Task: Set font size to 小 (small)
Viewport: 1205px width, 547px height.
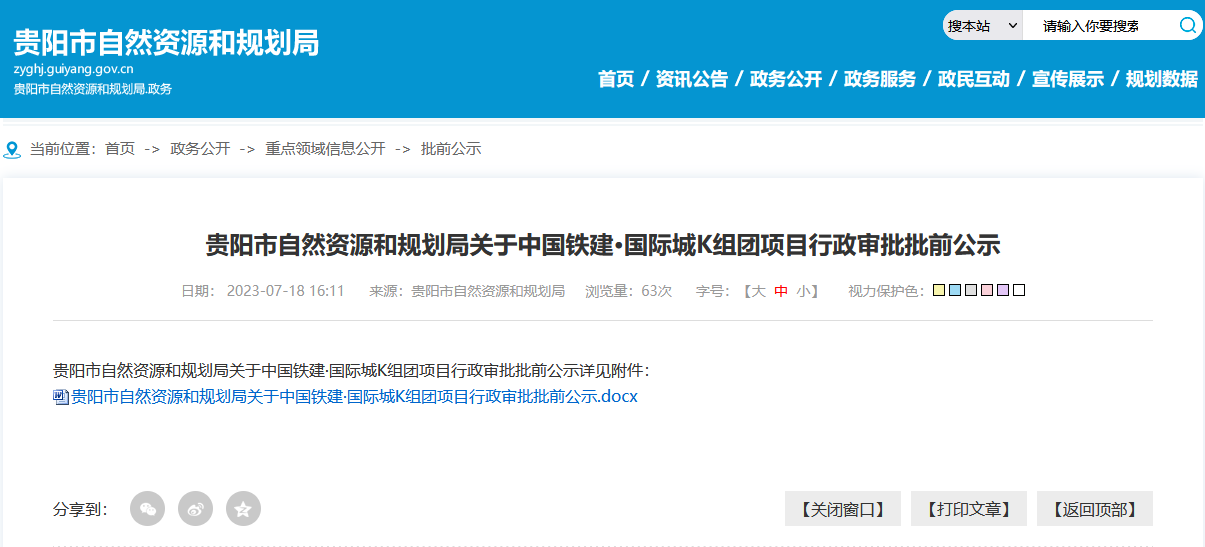Action: click(x=803, y=291)
